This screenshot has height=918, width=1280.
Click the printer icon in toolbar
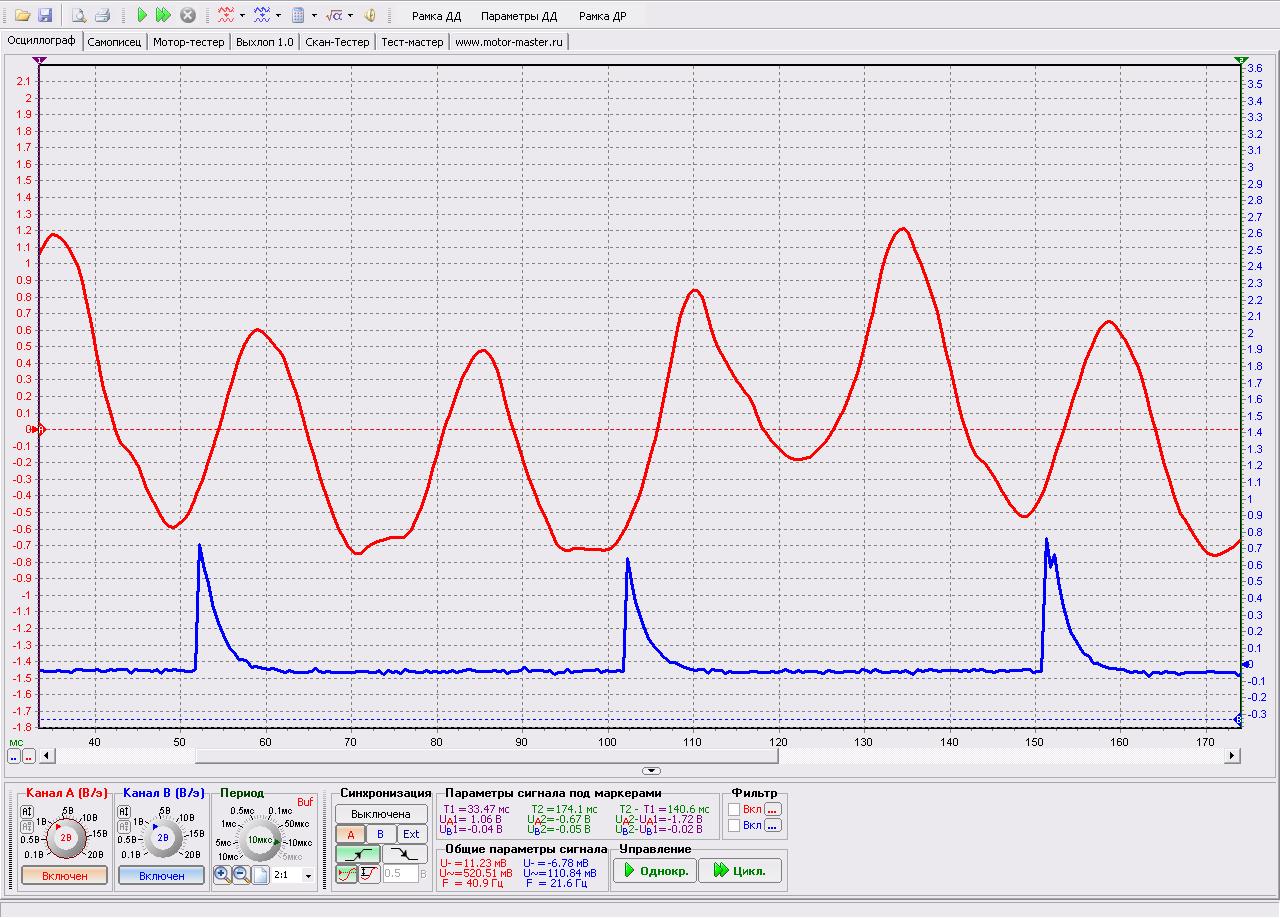101,15
